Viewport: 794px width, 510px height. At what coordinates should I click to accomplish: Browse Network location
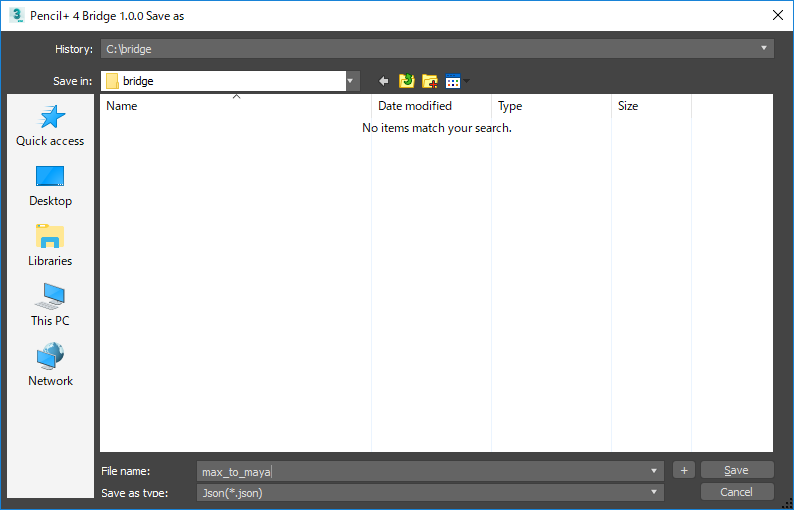(x=50, y=366)
